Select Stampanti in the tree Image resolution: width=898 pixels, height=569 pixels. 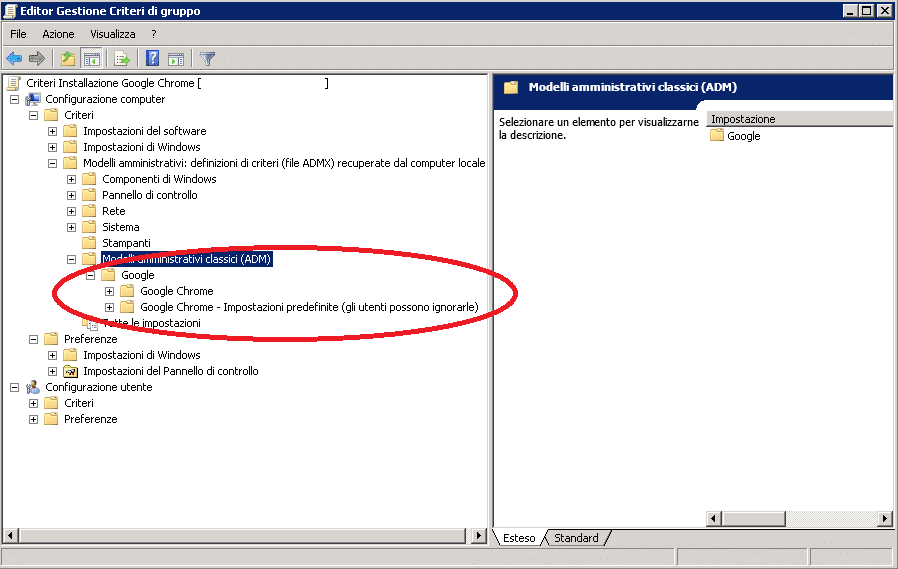126,243
